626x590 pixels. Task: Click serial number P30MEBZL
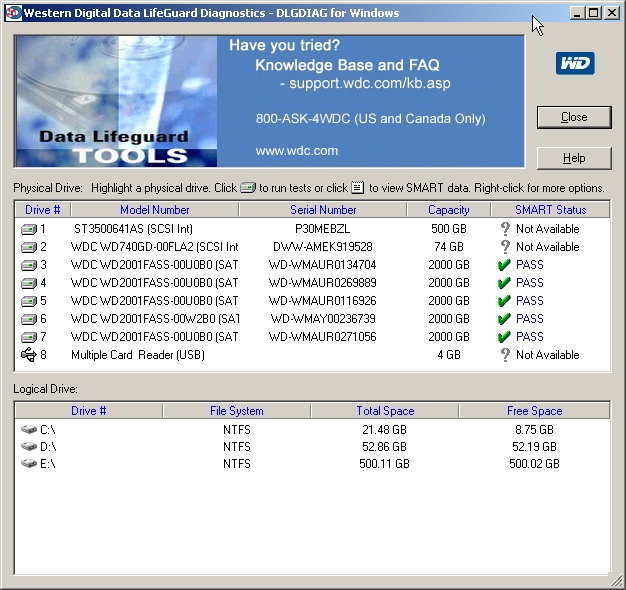[323, 229]
